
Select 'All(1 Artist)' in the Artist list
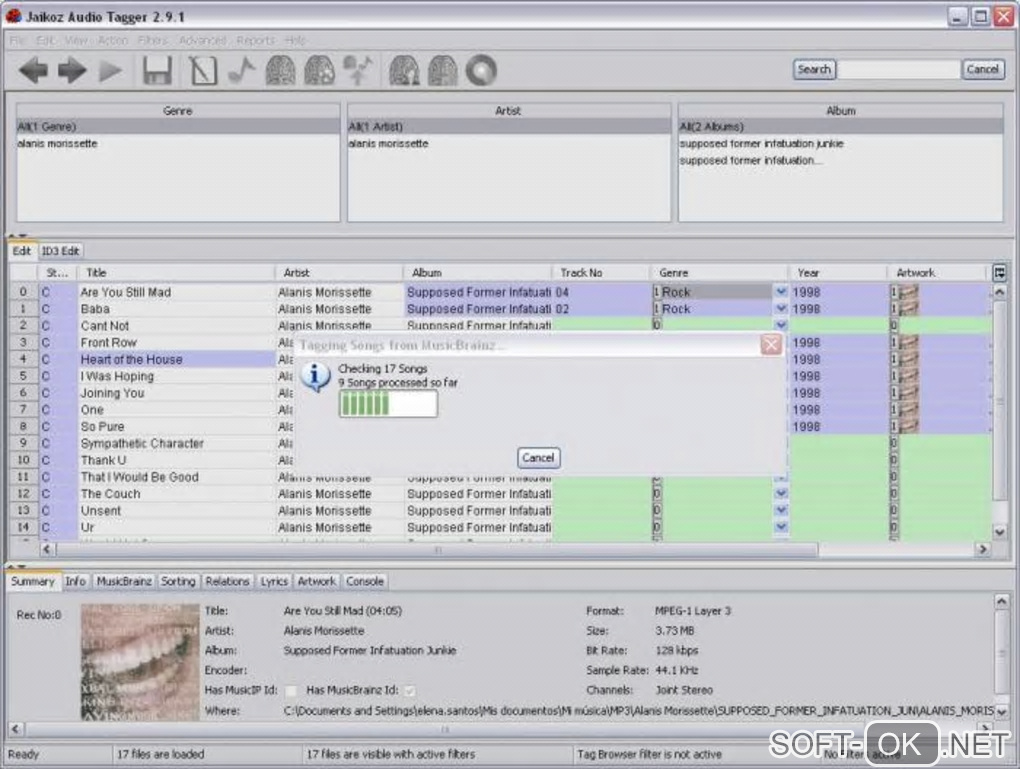[x=508, y=126]
